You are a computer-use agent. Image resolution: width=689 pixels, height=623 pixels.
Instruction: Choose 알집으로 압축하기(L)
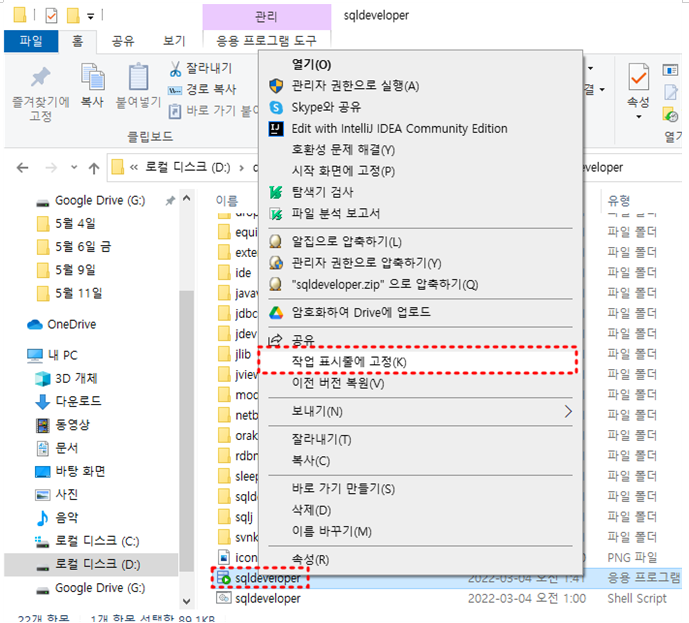(x=347, y=242)
